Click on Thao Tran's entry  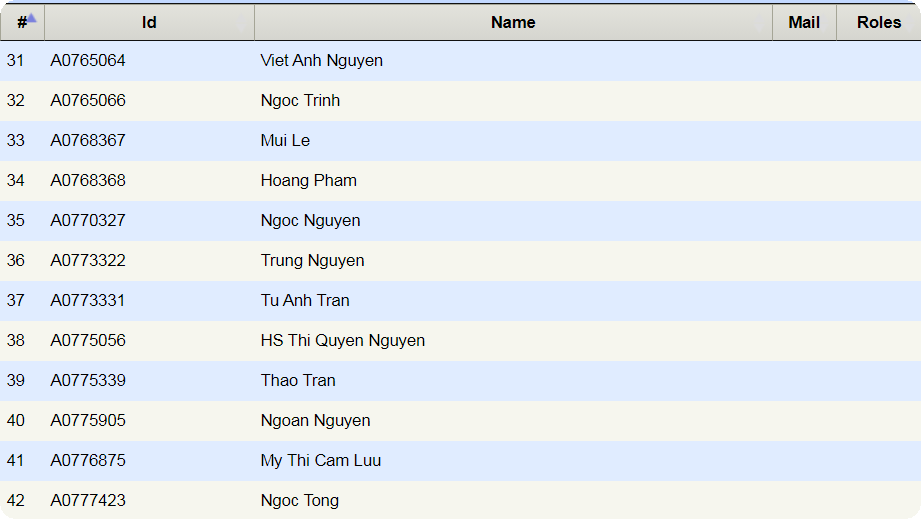(x=298, y=381)
